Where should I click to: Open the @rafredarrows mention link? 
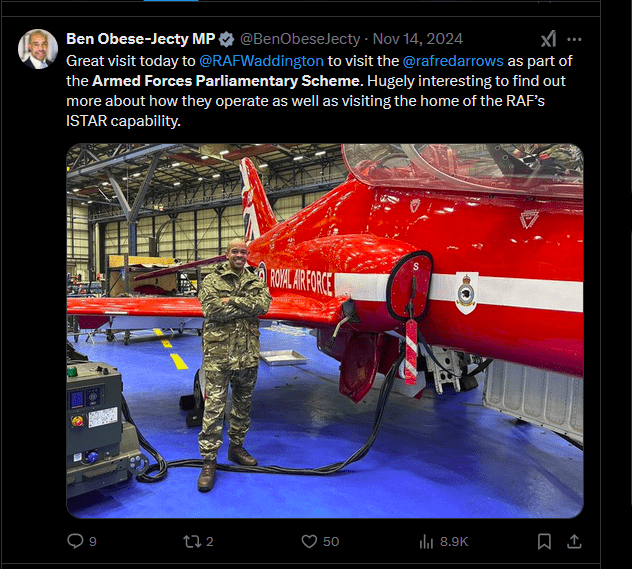coord(453,61)
